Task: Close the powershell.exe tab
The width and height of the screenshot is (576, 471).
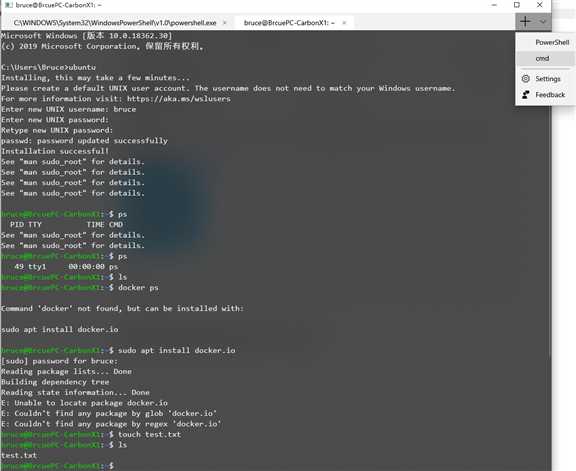Action: click(224, 23)
